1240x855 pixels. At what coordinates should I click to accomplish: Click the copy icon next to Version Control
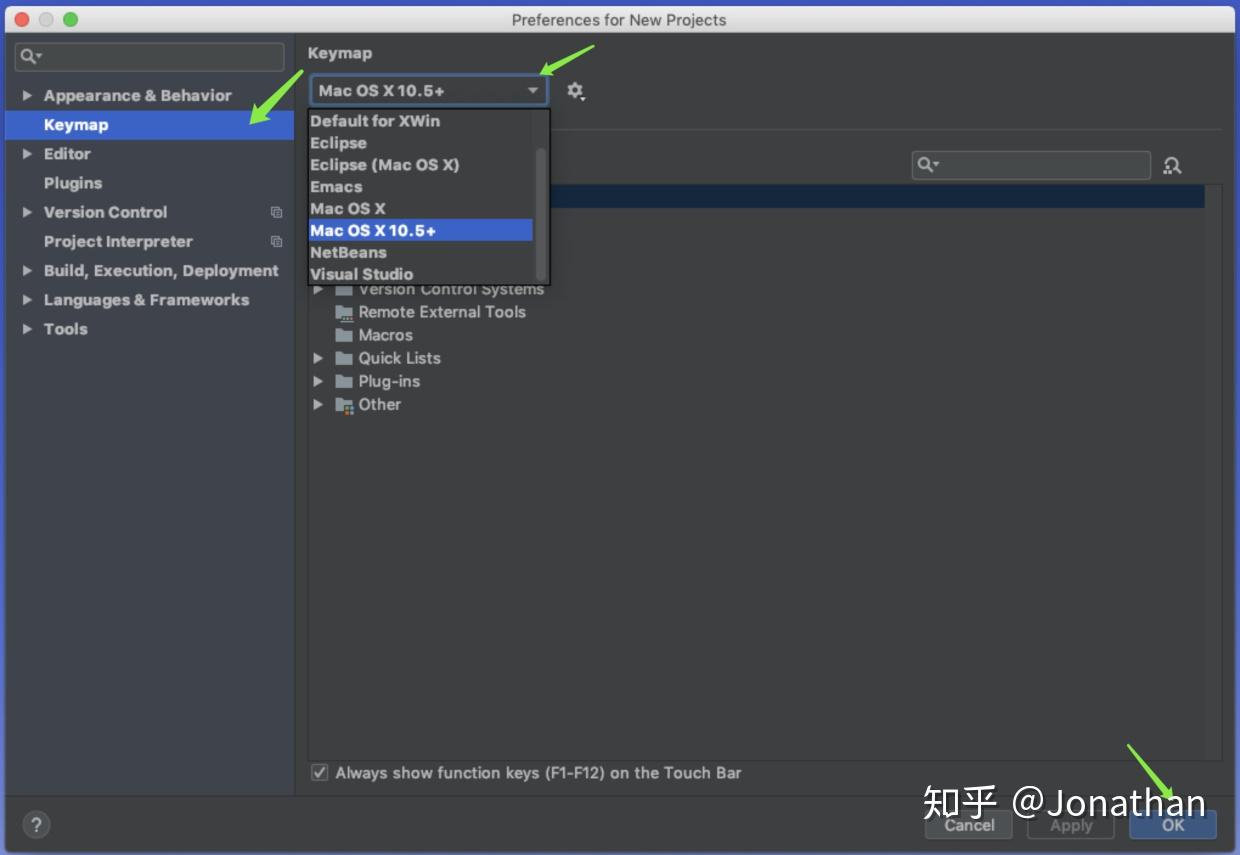[x=275, y=212]
